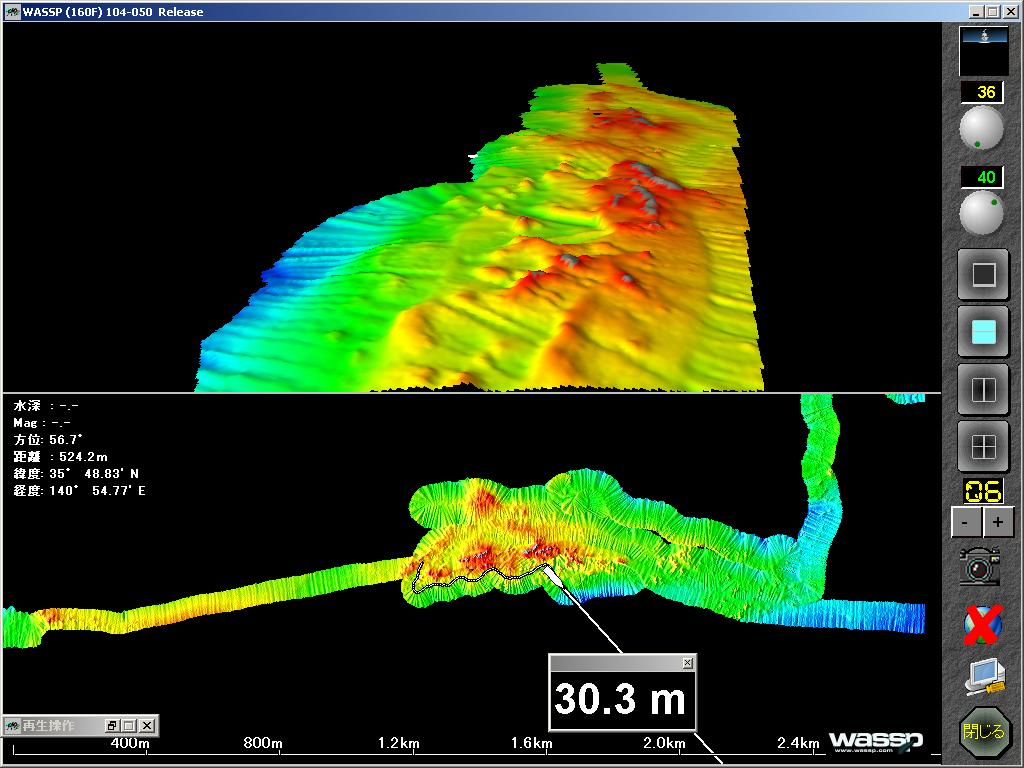Click the globe with red X icon
The width and height of the screenshot is (1024, 768).
[984, 624]
